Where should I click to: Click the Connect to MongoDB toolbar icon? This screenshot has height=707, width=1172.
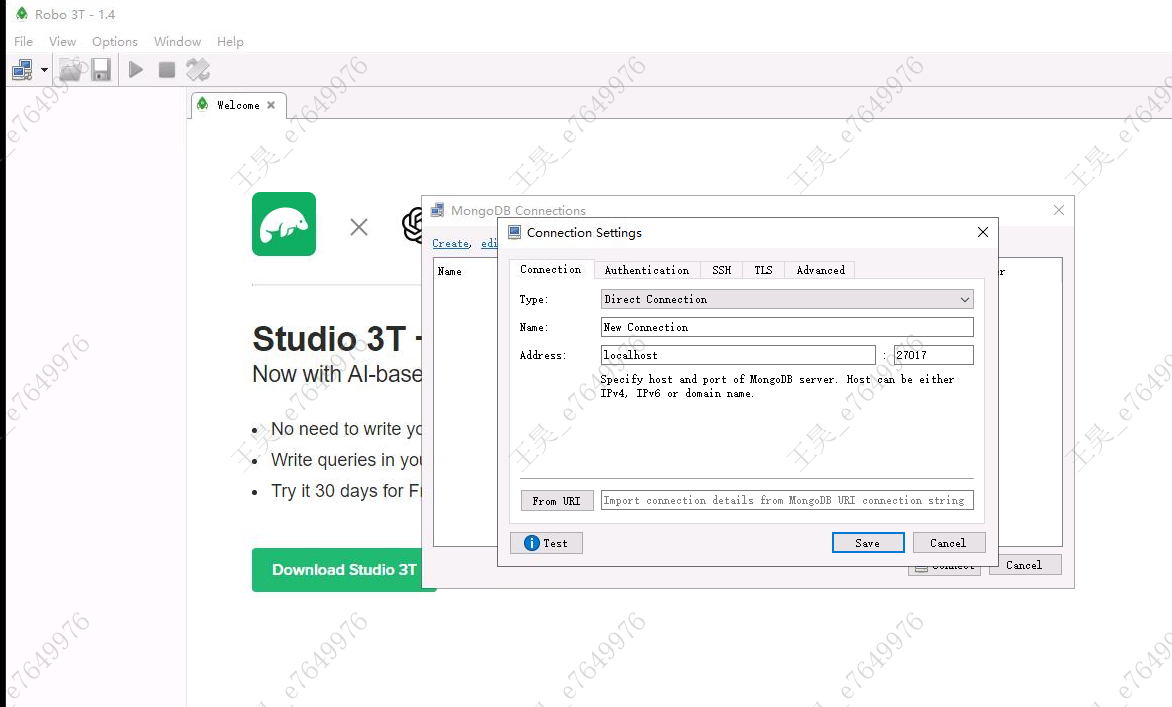click(x=22, y=70)
